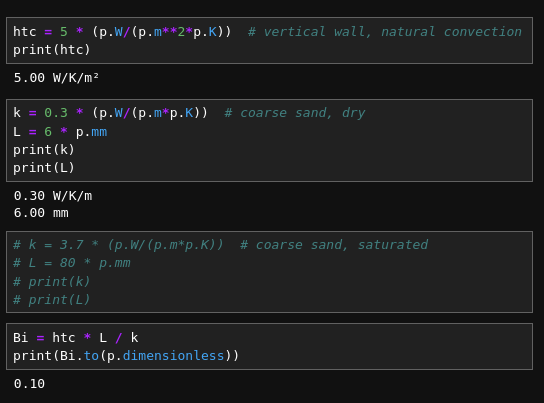This screenshot has width=544, height=403.
Task: Click the commented line '# k = 3.7 * (p.W/(p.m*p.K))'
Action: pyautogui.click(x=118, y=245)
